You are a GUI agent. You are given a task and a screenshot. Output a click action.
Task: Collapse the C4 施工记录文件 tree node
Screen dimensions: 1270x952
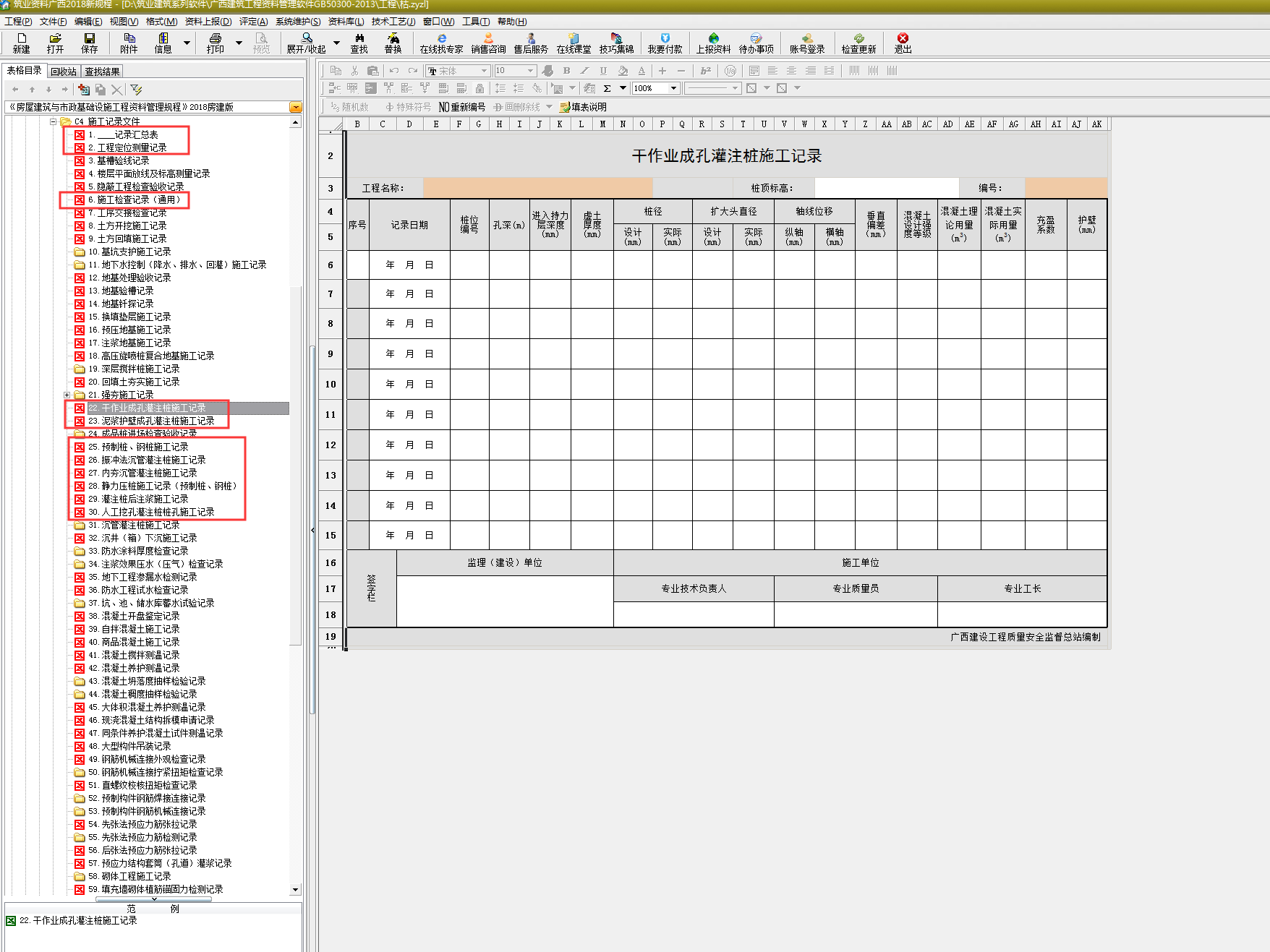tap(54, 121)
